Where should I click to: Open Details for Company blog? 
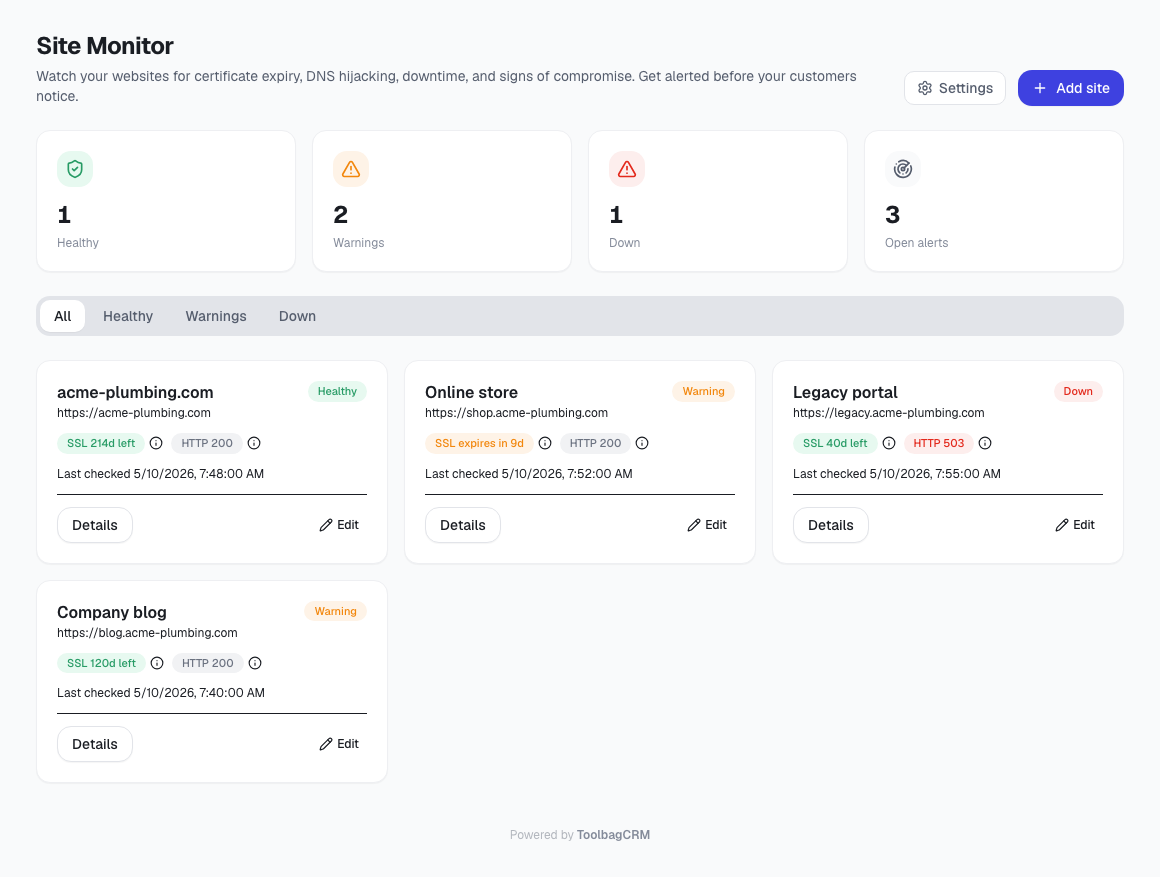(95, 745)
